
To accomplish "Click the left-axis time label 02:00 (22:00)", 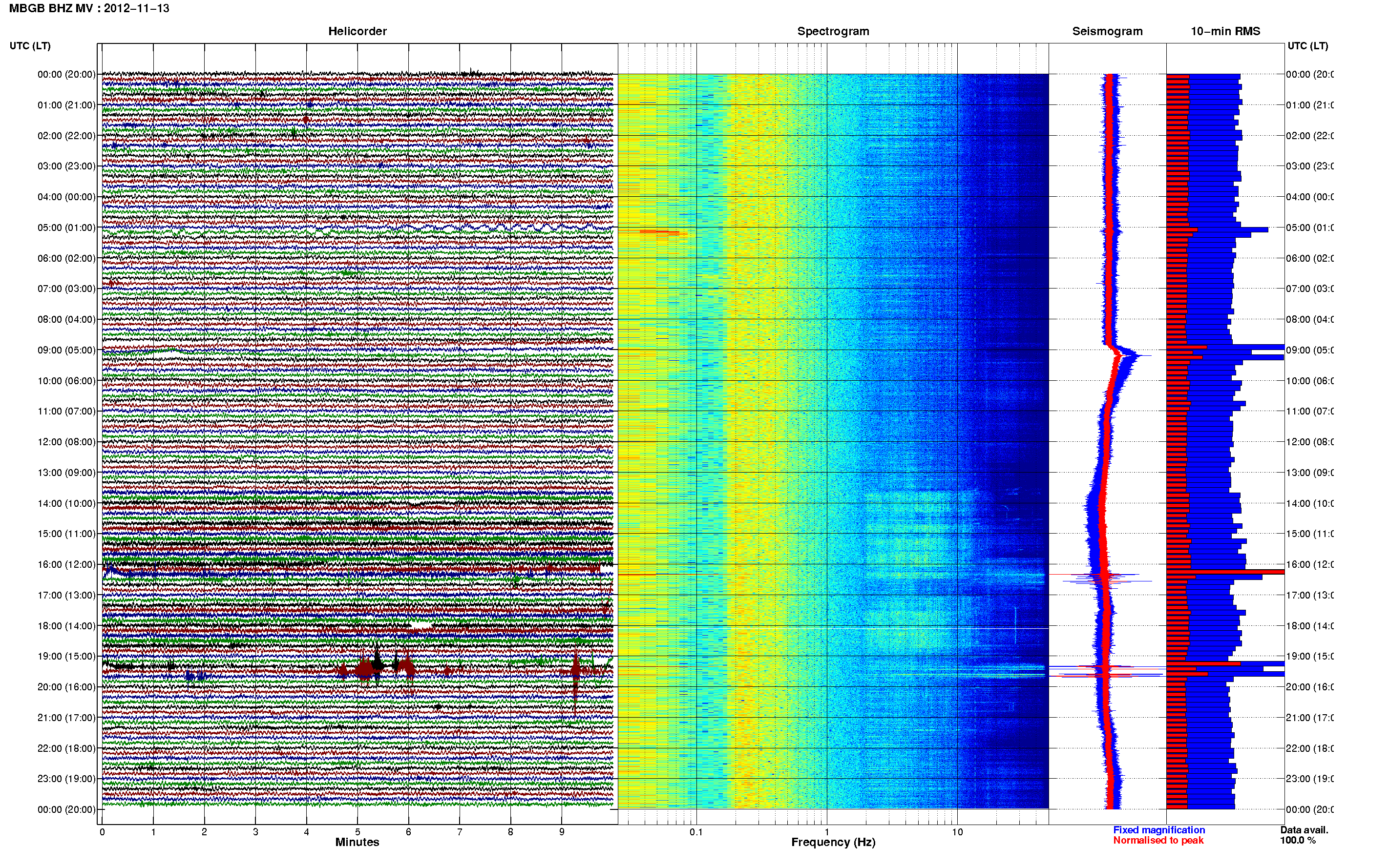I will point(66,136).
